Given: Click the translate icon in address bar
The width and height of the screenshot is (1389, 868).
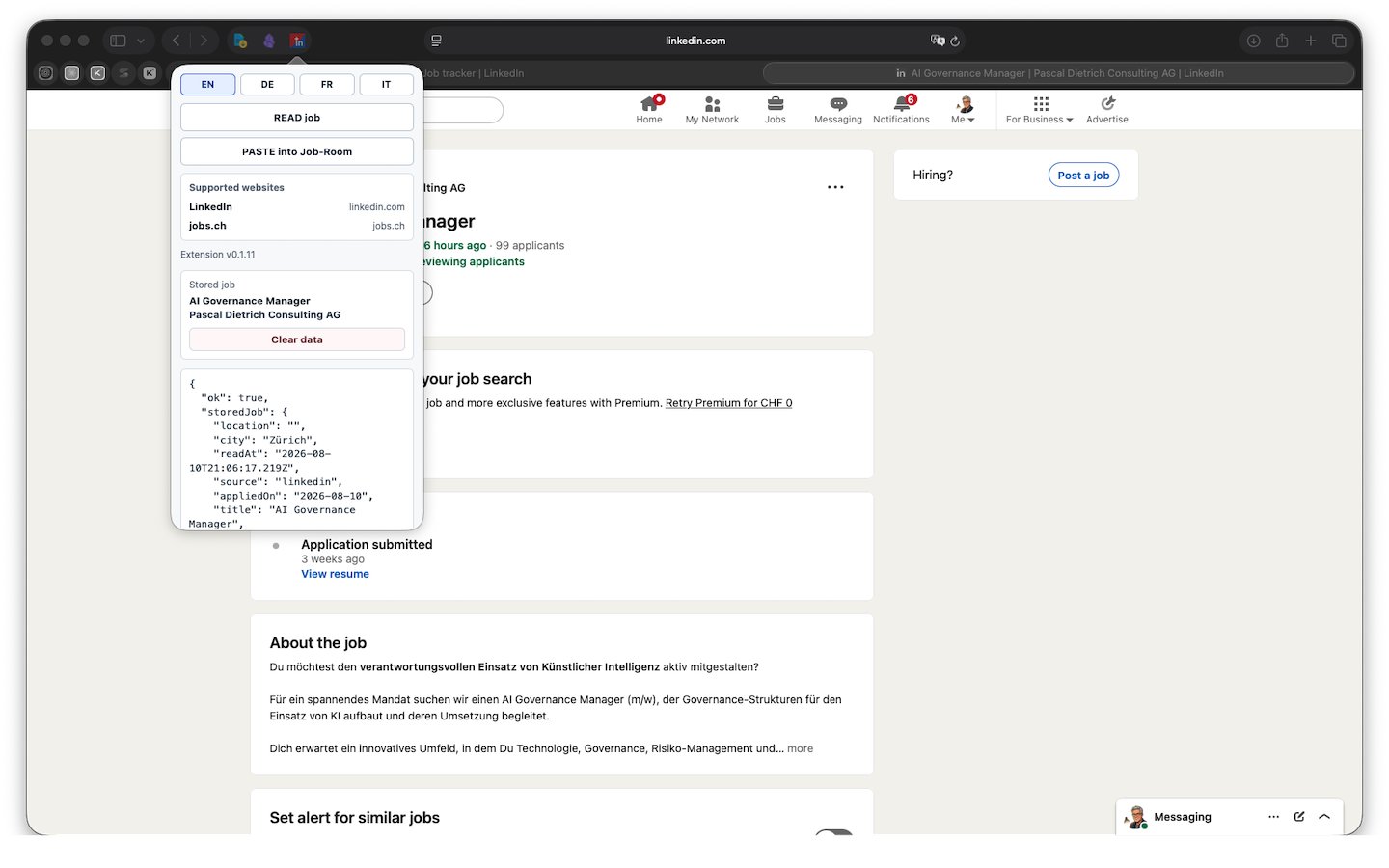Looking at the screenshot, I should point(938,41).
